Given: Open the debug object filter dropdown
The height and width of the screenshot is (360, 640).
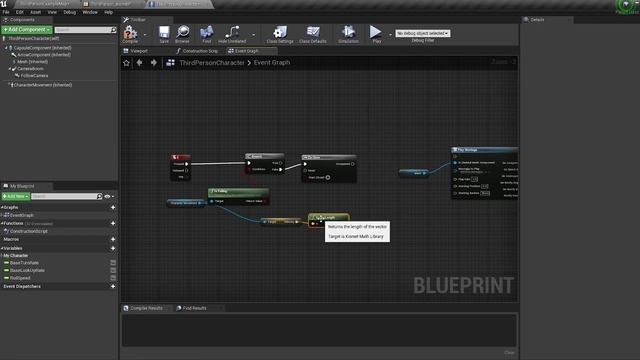Looking at the screenshot, I should tap(423, 33).
